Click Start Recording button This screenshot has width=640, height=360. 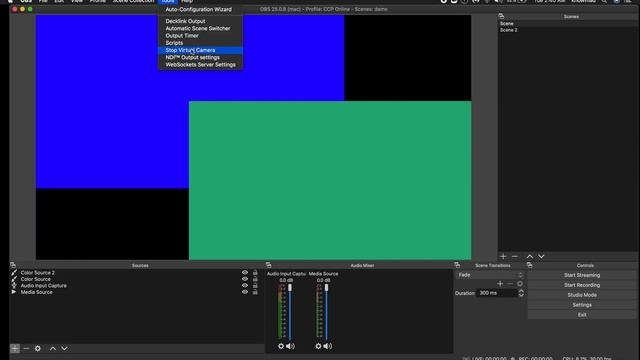click(x=582, y=285)
